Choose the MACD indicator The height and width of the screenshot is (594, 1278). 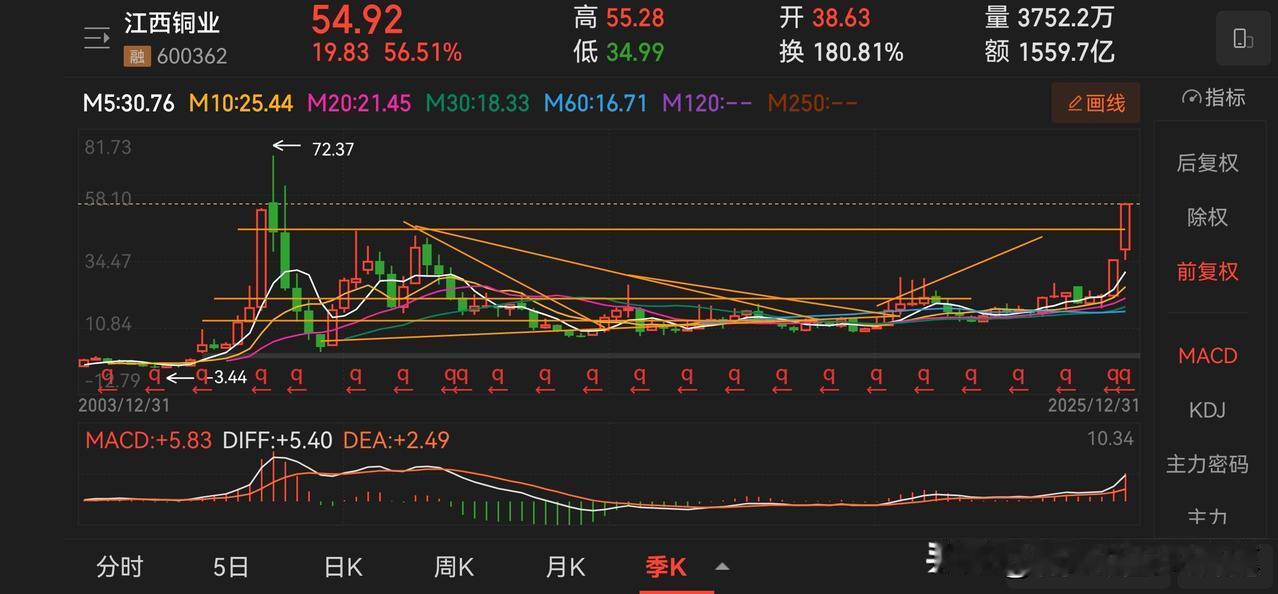pyautogui.click(x=1207, y=356)
